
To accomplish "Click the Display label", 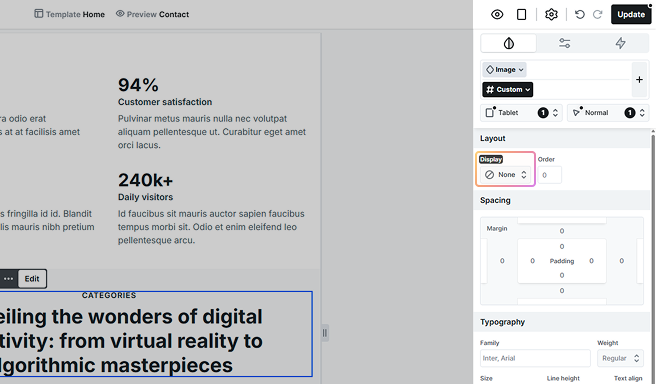I will (x=491, y=159).
